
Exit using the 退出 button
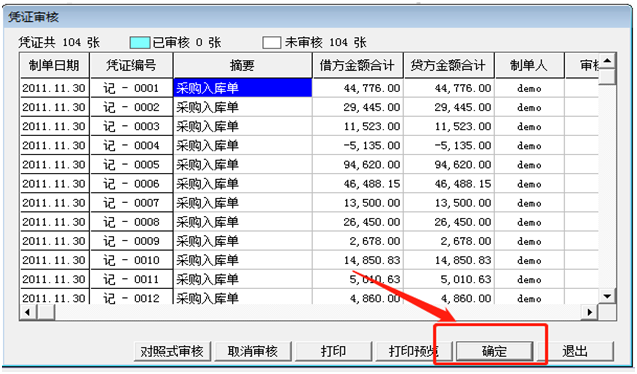(x=575, y=351)
